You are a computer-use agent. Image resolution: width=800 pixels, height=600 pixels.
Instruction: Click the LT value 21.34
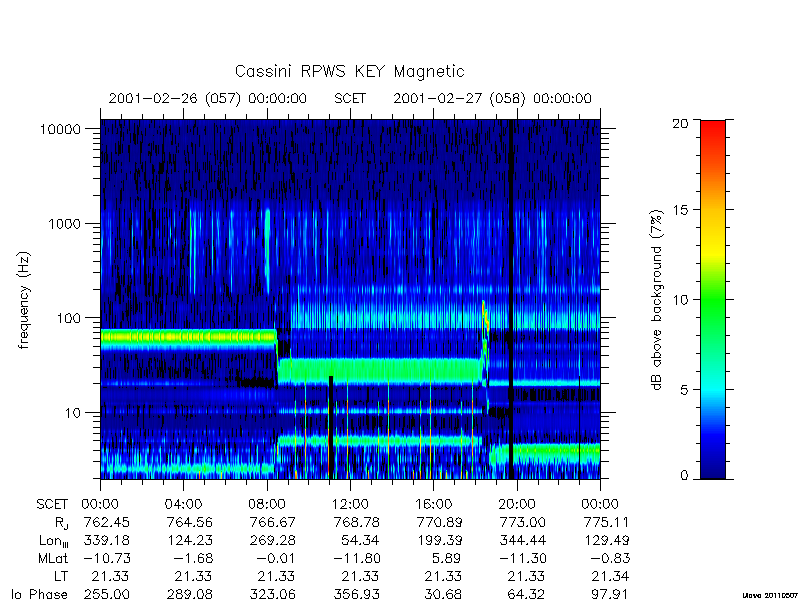(x=610, y=577)
